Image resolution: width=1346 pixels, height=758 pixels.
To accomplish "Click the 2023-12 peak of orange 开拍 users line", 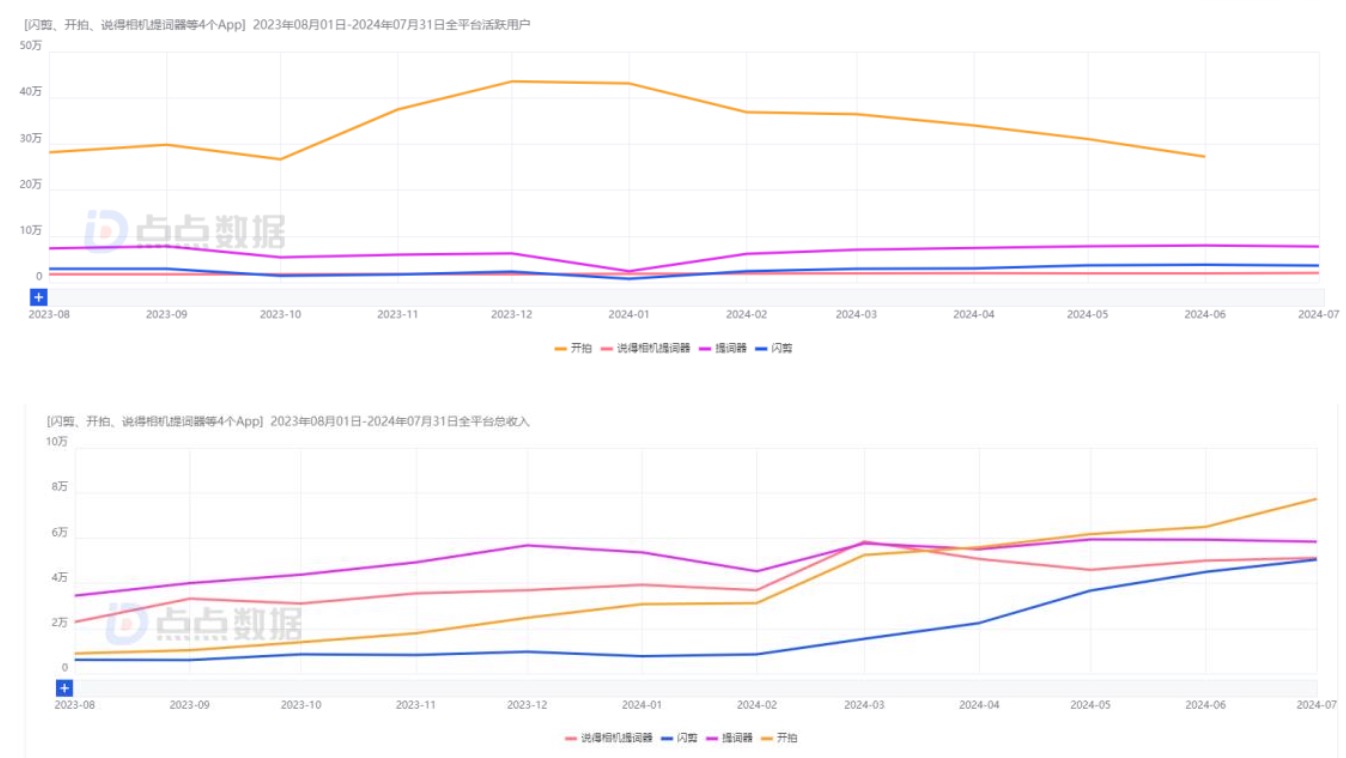I will [512, 81].
